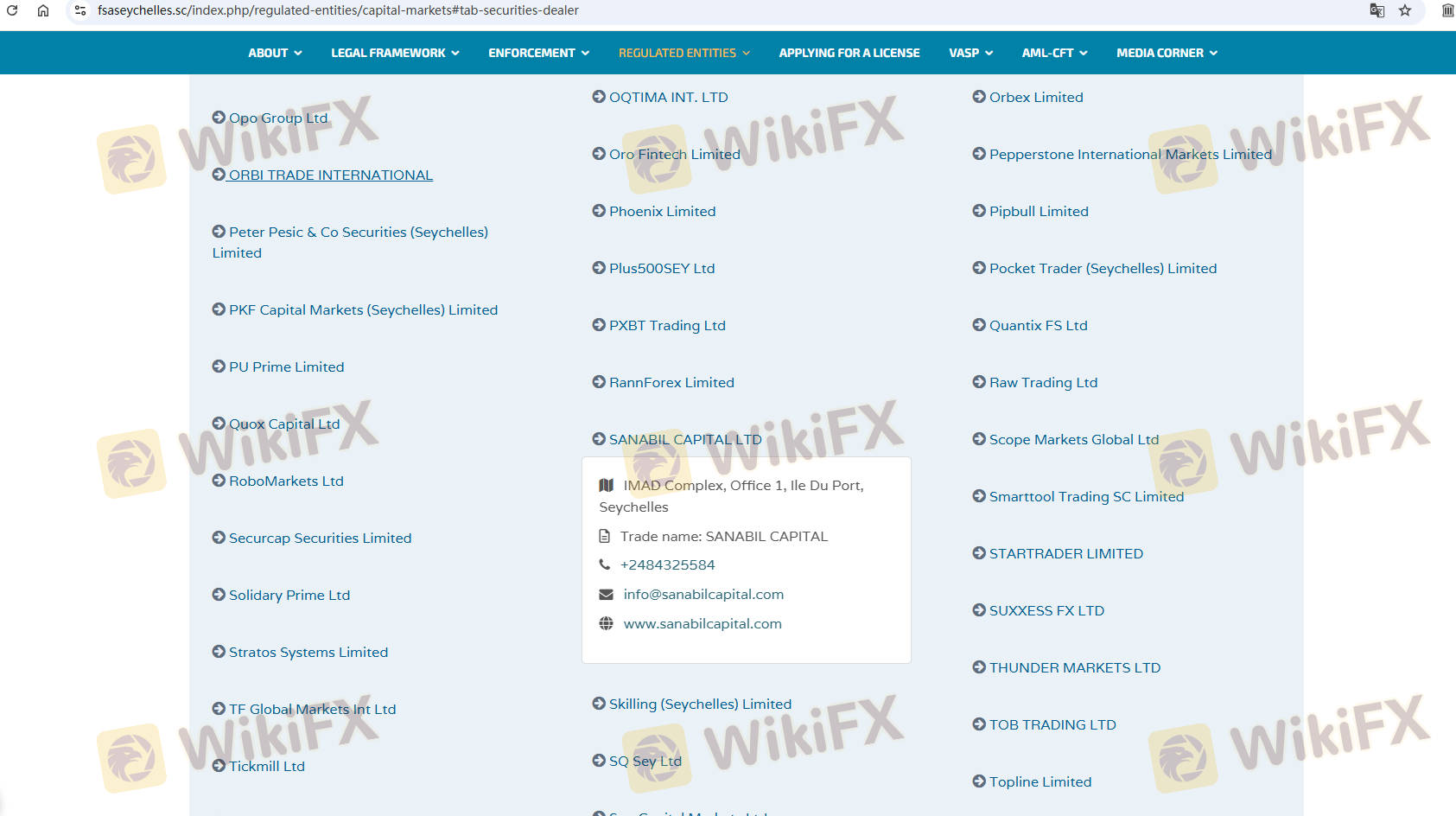The width and height of the screenshot is (1456, 816).
Task: Open the ORBI TRADE INTERNATIONAL link
Action: tap(322, 175)
